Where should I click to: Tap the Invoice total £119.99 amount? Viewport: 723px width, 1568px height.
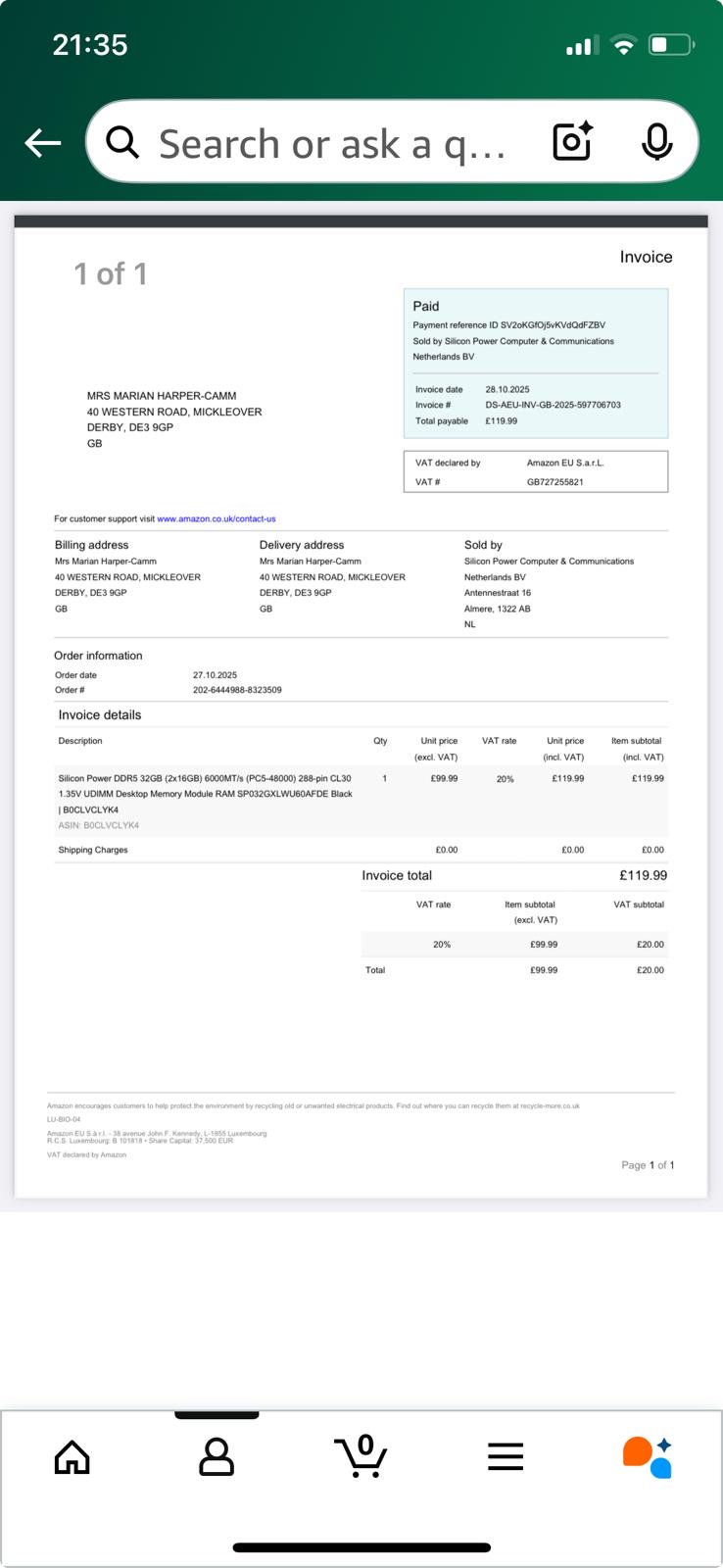pos(643,875)
